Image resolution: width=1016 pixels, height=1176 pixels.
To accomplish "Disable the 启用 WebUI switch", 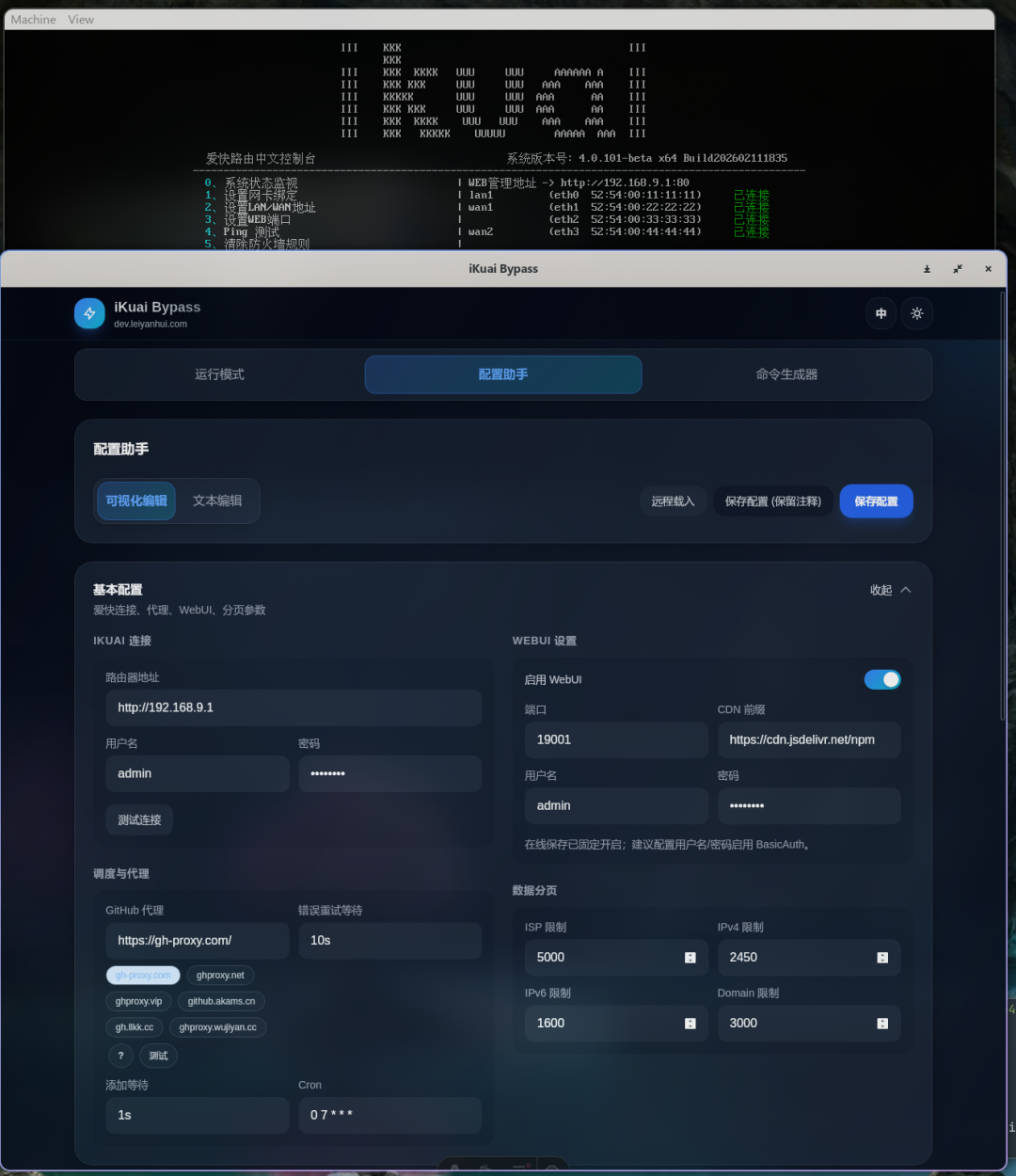I will 882,679.
